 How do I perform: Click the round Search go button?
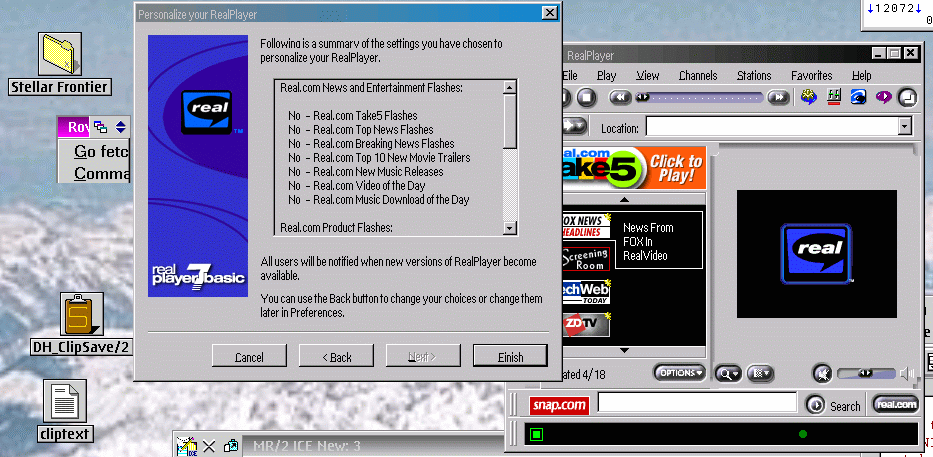tap(815, 405)
